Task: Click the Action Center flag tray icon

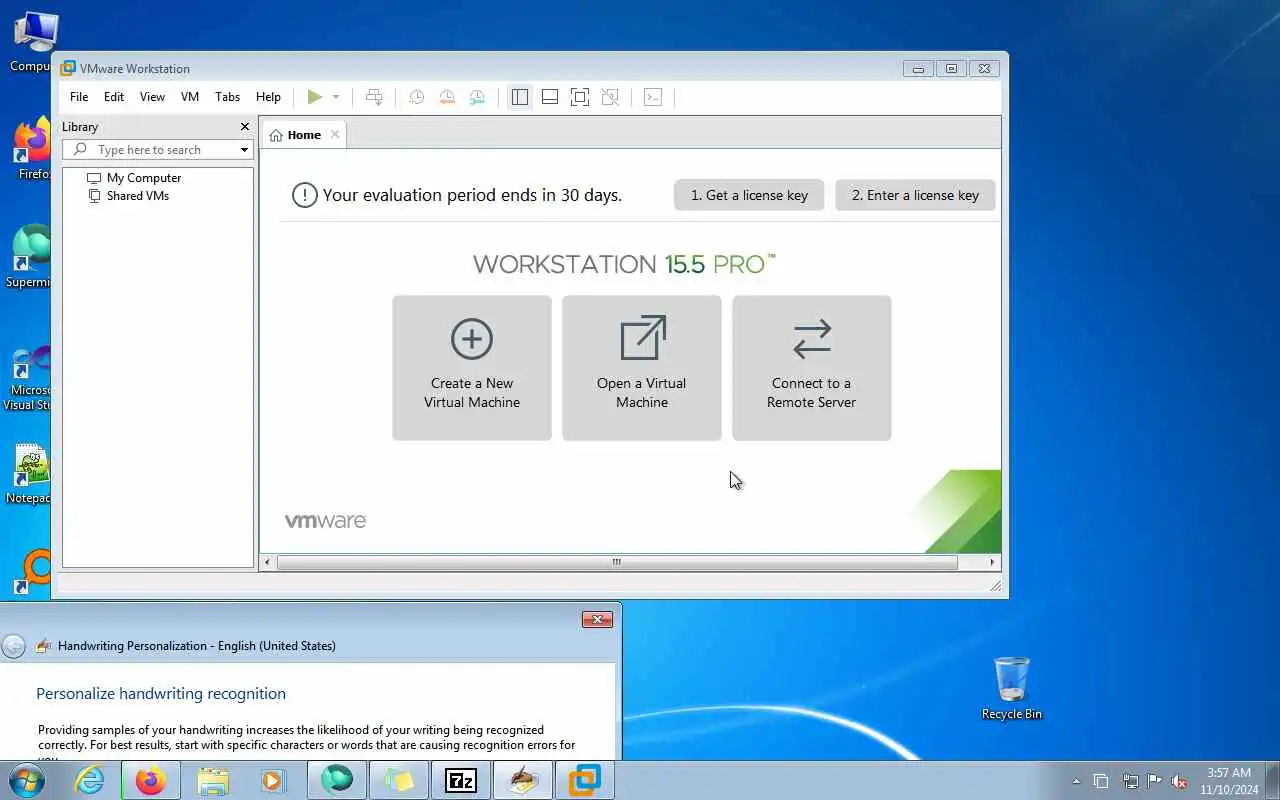Action: [1154, 781]
